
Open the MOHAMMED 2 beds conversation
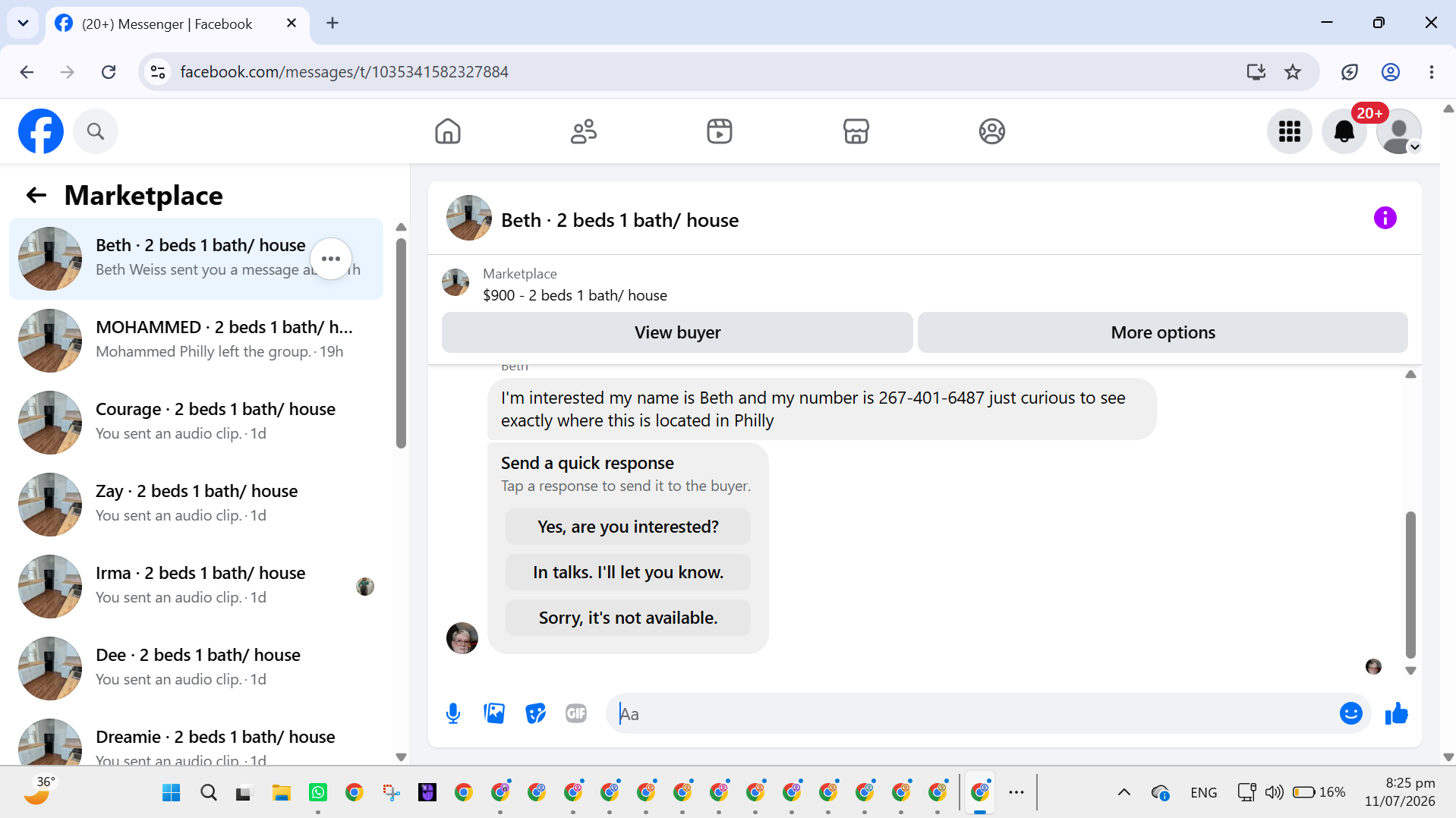tap(197, 340)
